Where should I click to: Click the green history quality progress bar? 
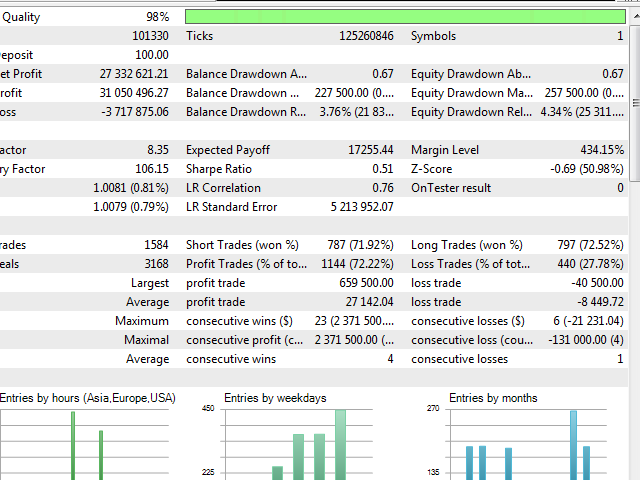click(x=404, y=17)
